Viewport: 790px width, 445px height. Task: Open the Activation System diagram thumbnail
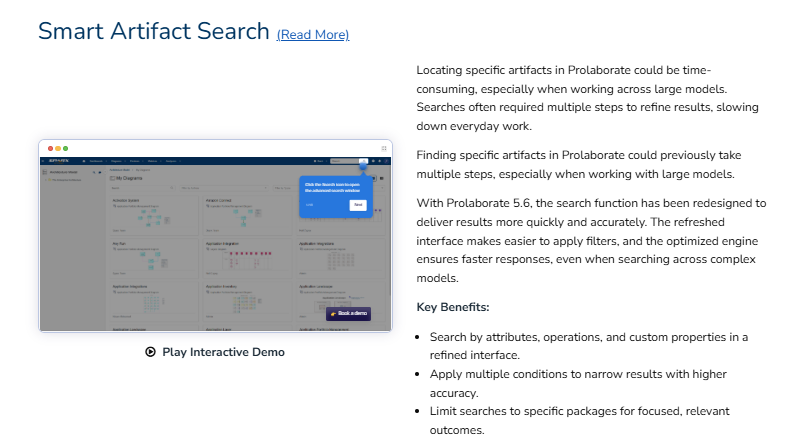pyautogui.click(x=154, y=216)
